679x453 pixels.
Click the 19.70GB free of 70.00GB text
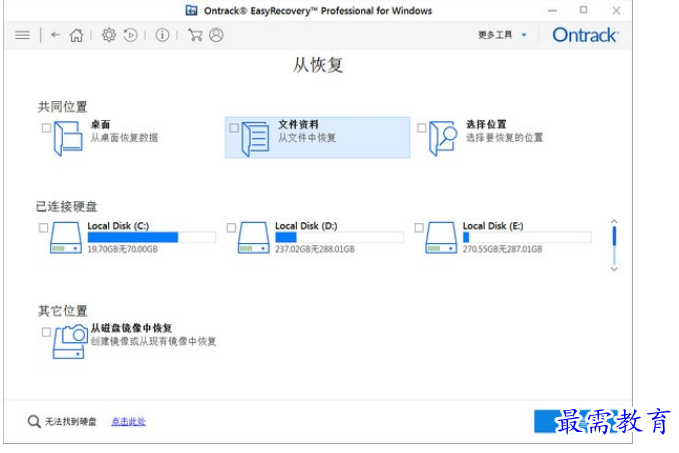(123, 249)
